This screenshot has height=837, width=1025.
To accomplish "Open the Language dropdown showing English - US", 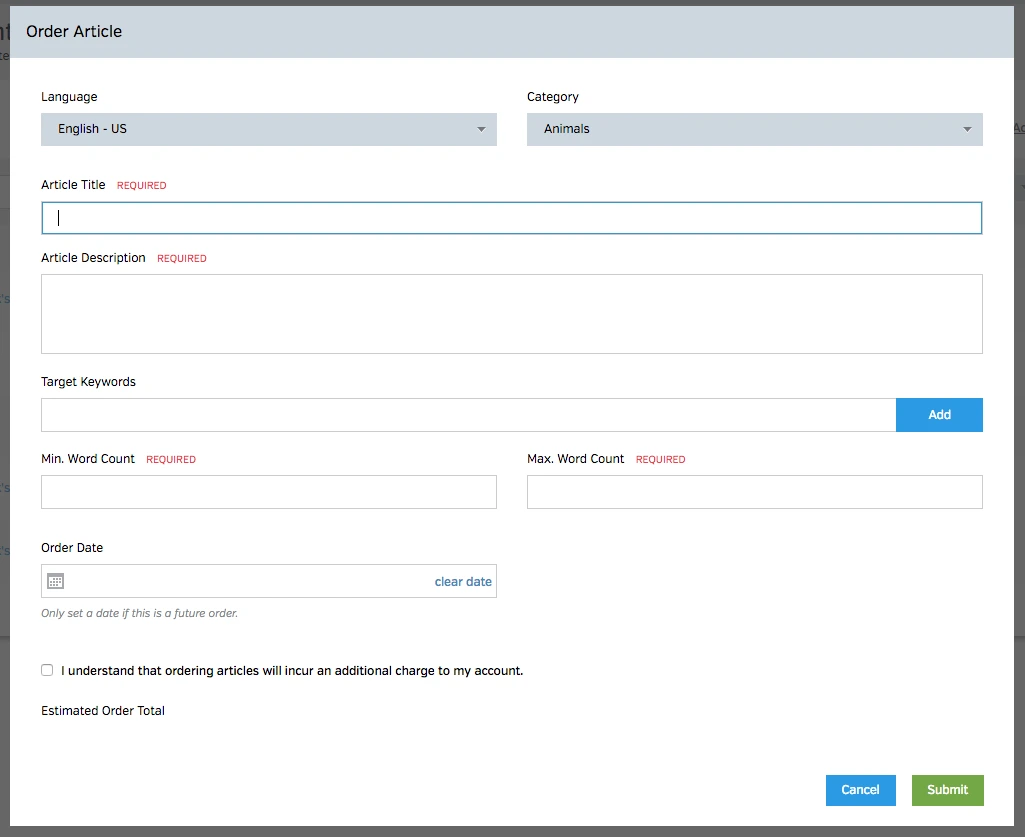I will pos(268,129).
